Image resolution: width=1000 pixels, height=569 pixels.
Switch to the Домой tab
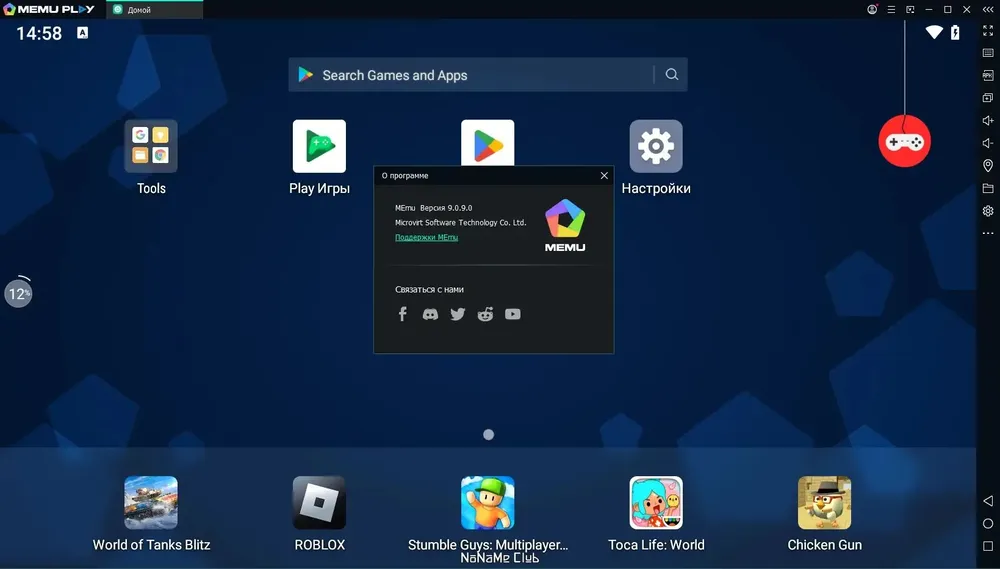pos(154,10)
